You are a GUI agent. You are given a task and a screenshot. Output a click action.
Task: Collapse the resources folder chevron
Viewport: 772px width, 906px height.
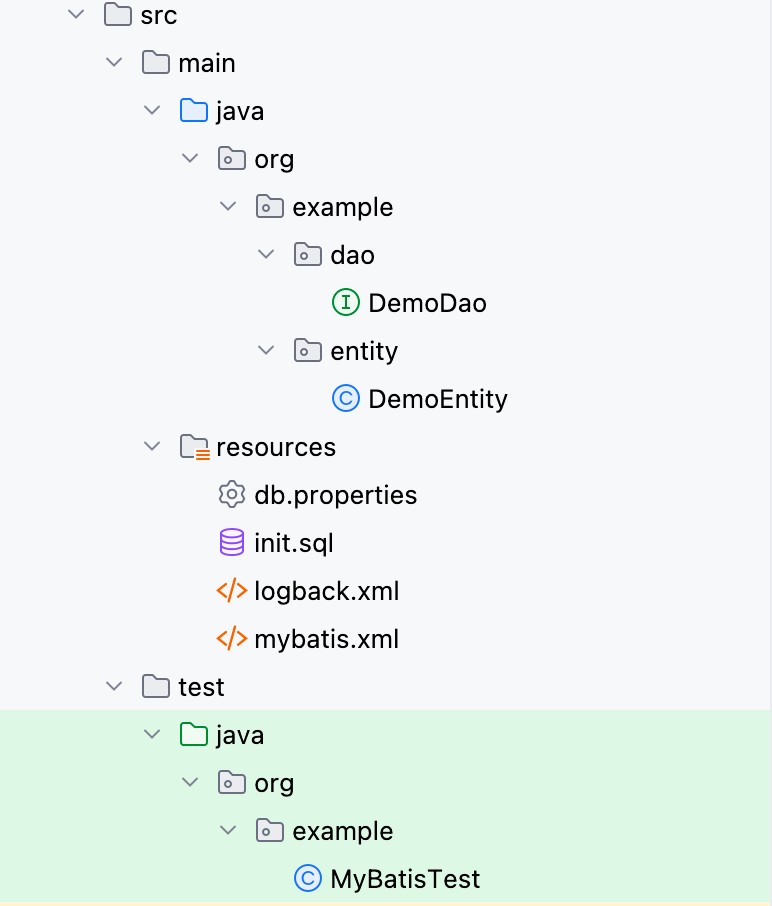[152, 445]
